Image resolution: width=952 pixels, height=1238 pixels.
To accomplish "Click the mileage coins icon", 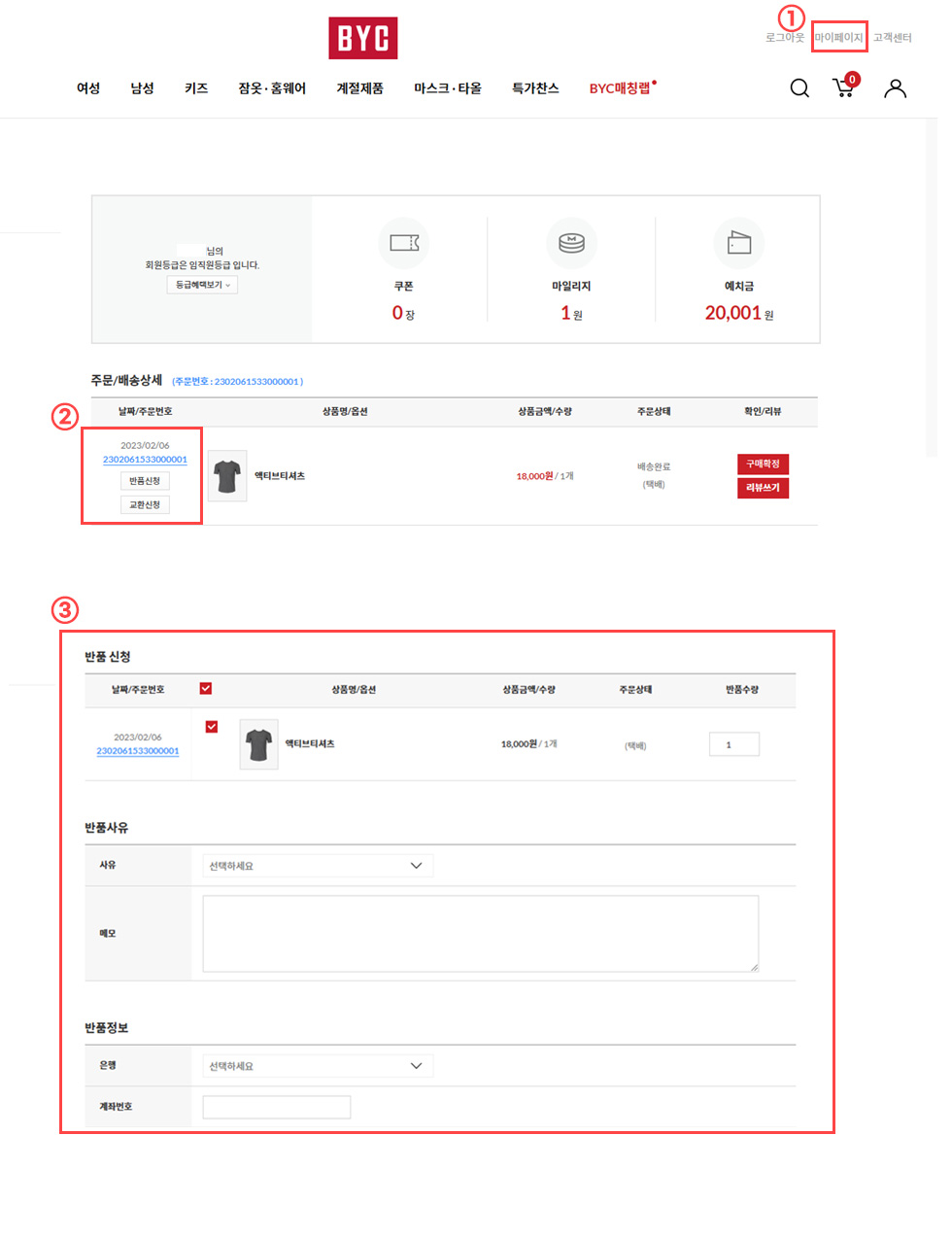I will coord(571,243).
